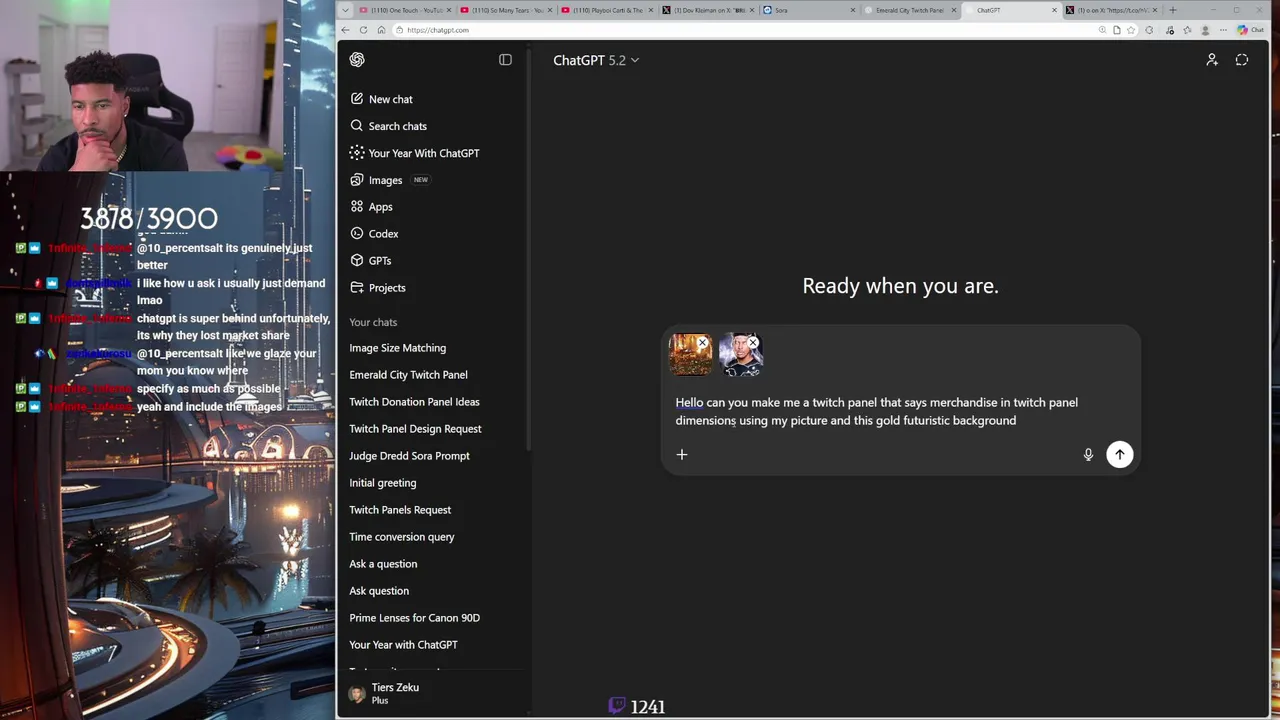This screenshot has height=720, width=1280.
Task: Click the browser back arrow
Action: pyautogui.click(x=347, y=30)
